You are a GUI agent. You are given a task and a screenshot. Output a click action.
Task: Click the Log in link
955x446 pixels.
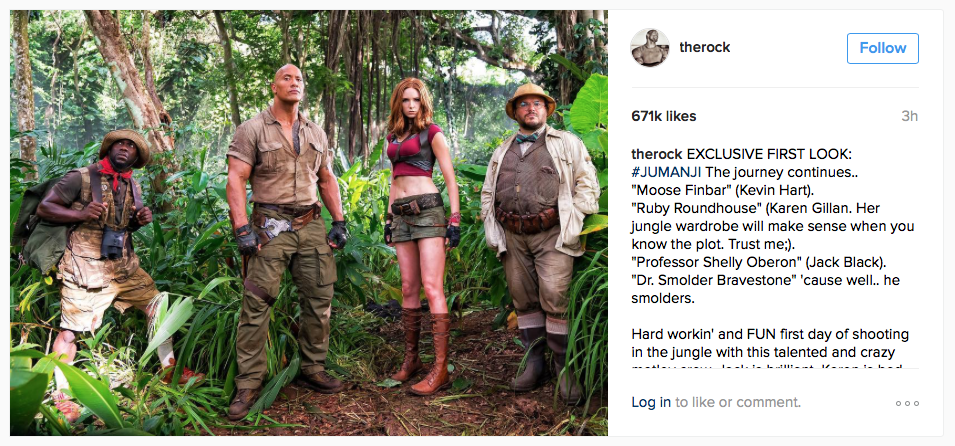coord(651,402)
